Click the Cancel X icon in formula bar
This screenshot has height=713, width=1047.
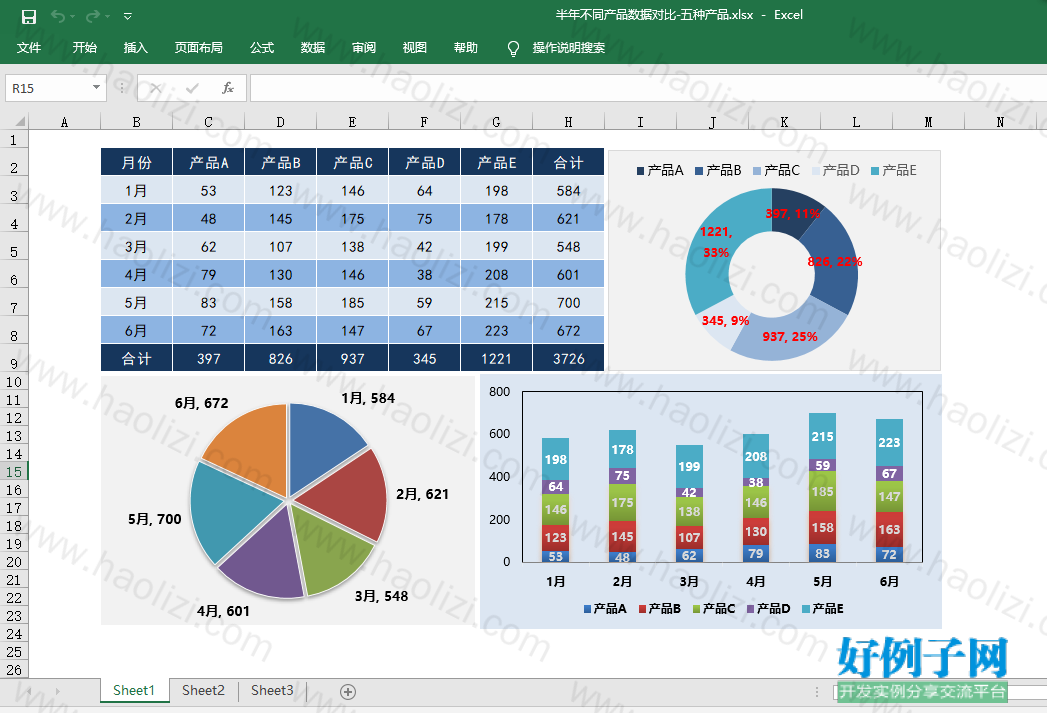pos(156,88)
